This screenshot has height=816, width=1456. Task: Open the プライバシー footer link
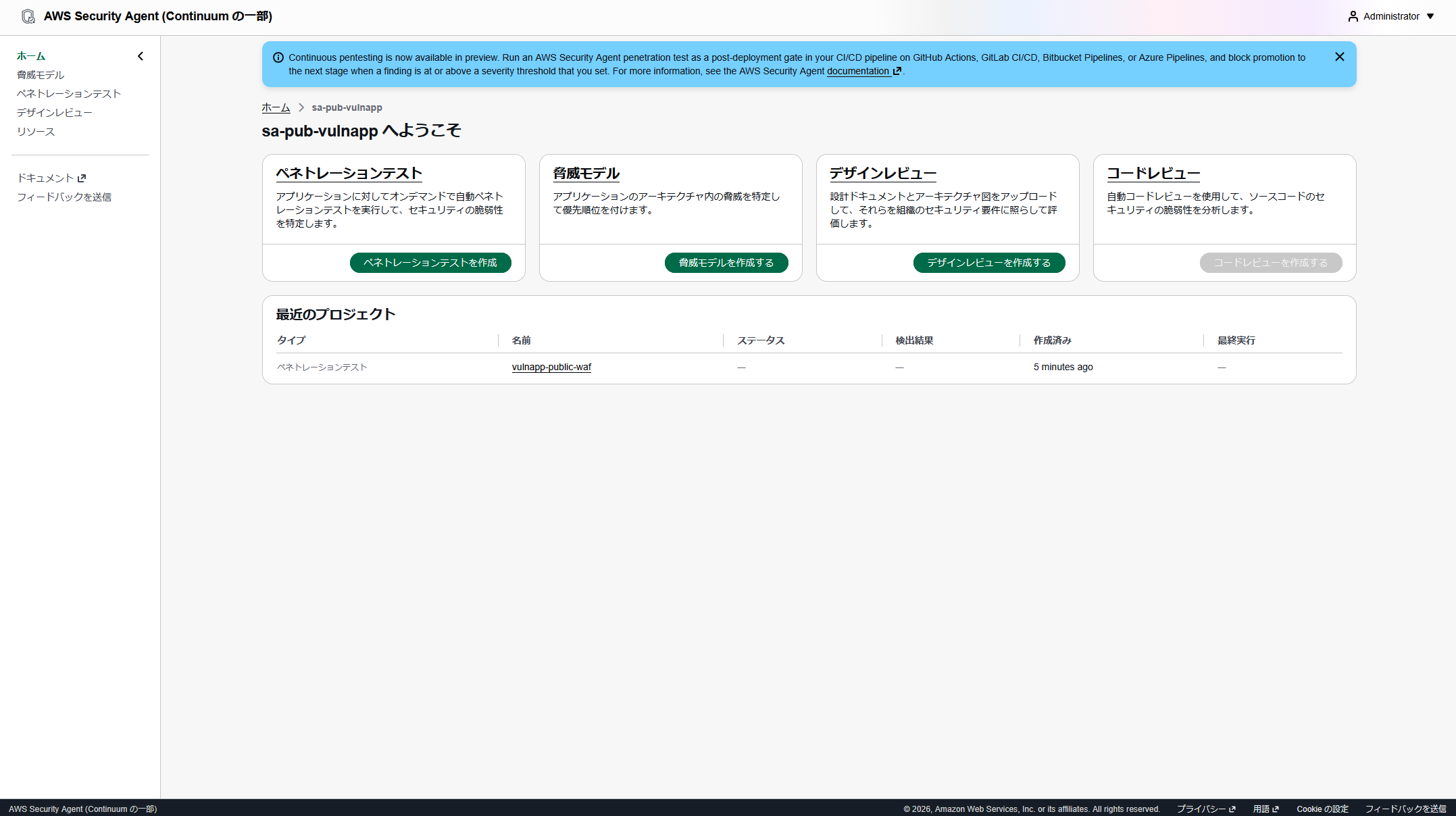[1206, 809]
